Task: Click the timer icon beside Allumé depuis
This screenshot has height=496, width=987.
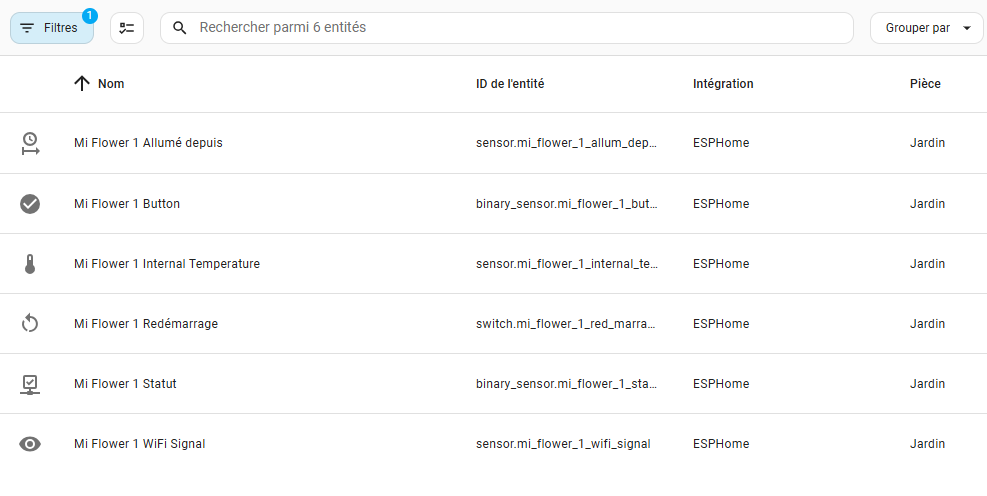Action: (x=30, y=143)
